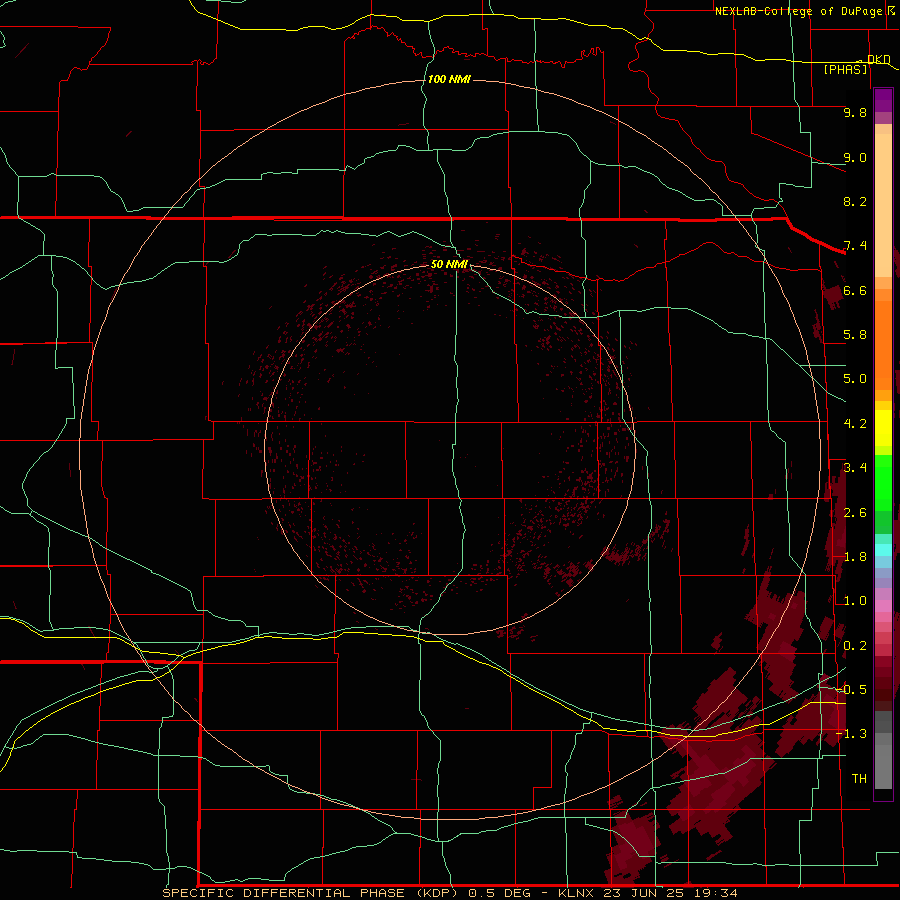Click the 9.0 value on the color scale
900x900 pixels.
coord(855,157)
